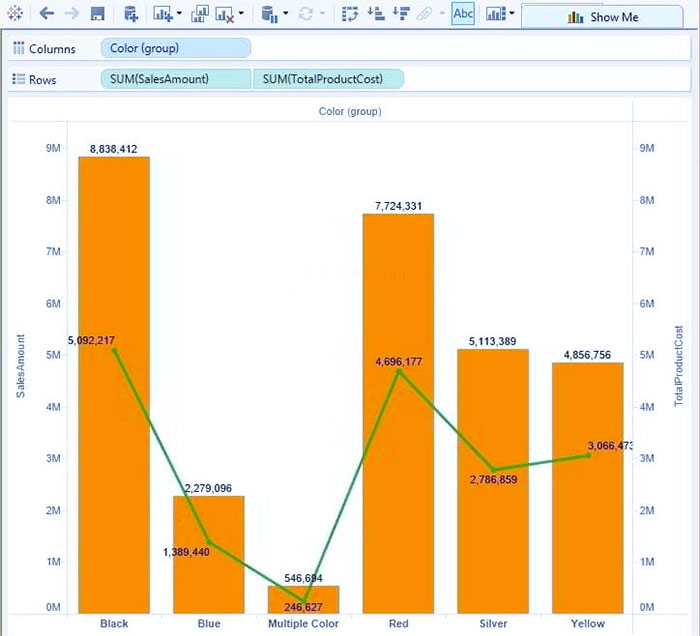Viewport: 700px width, 636px height.
Task: Click the group members paperclip icon
Action: pos(425,14)
